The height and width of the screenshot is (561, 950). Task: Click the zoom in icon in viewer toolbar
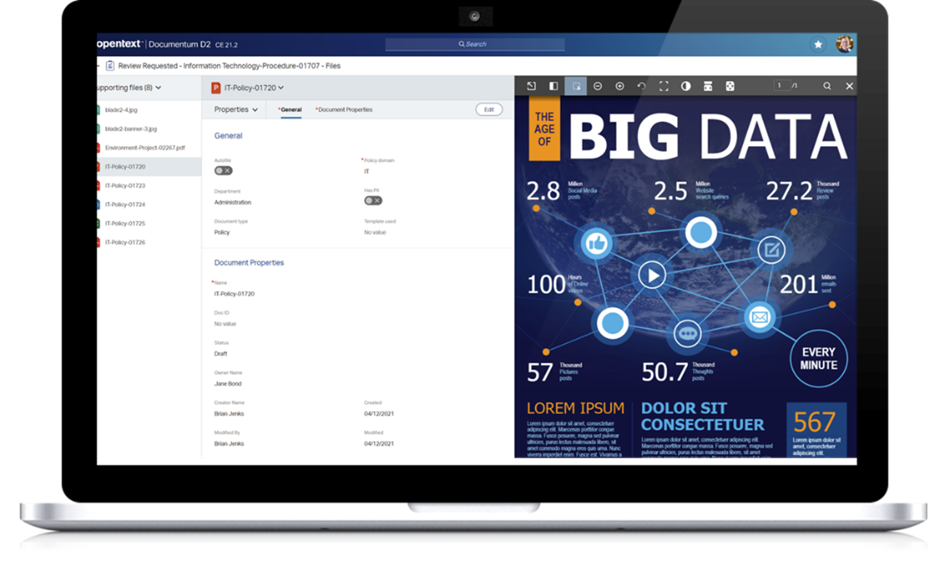coord(620,86)
